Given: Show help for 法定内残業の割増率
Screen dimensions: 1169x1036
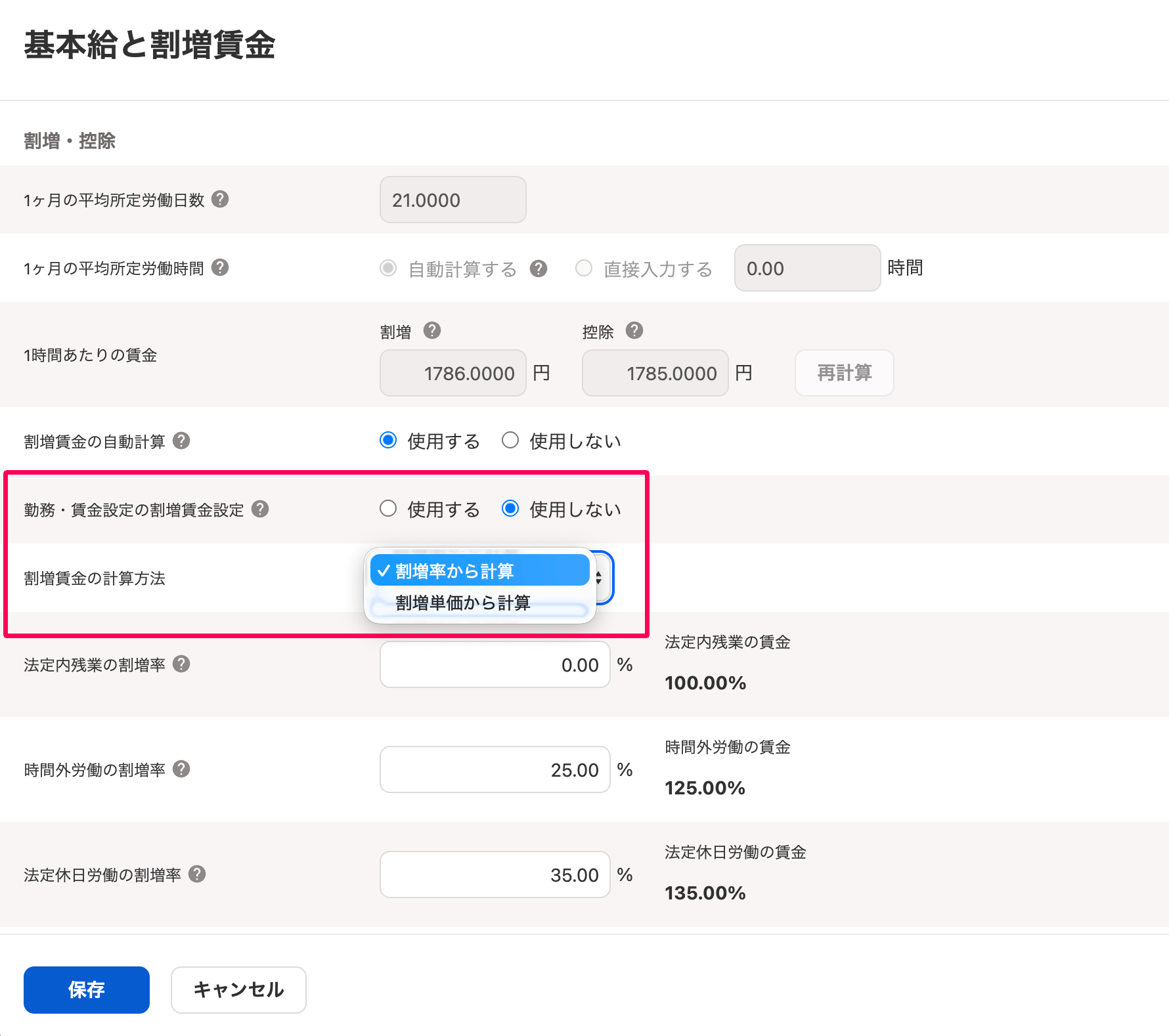Looking at the screenshot, I should [x=181, y=664].
